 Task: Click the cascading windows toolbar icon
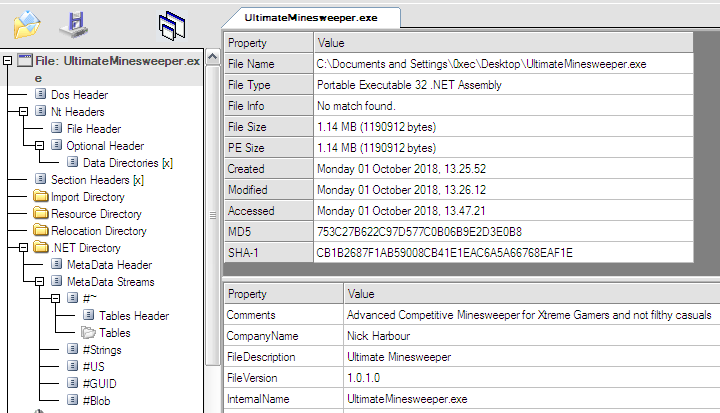tap(172, 26)
